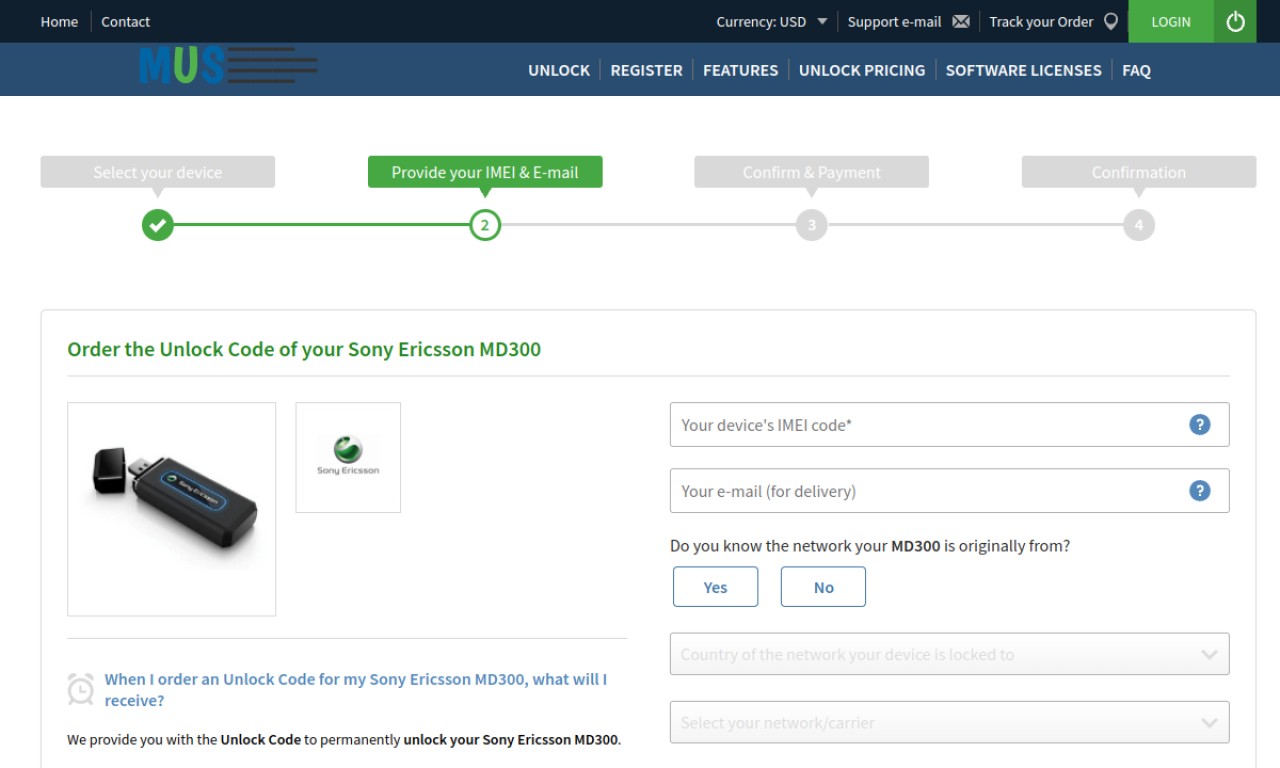Click the Confirmation step tab
The width and height of the screenshot is (1280, 768).
pos(1139,172)
